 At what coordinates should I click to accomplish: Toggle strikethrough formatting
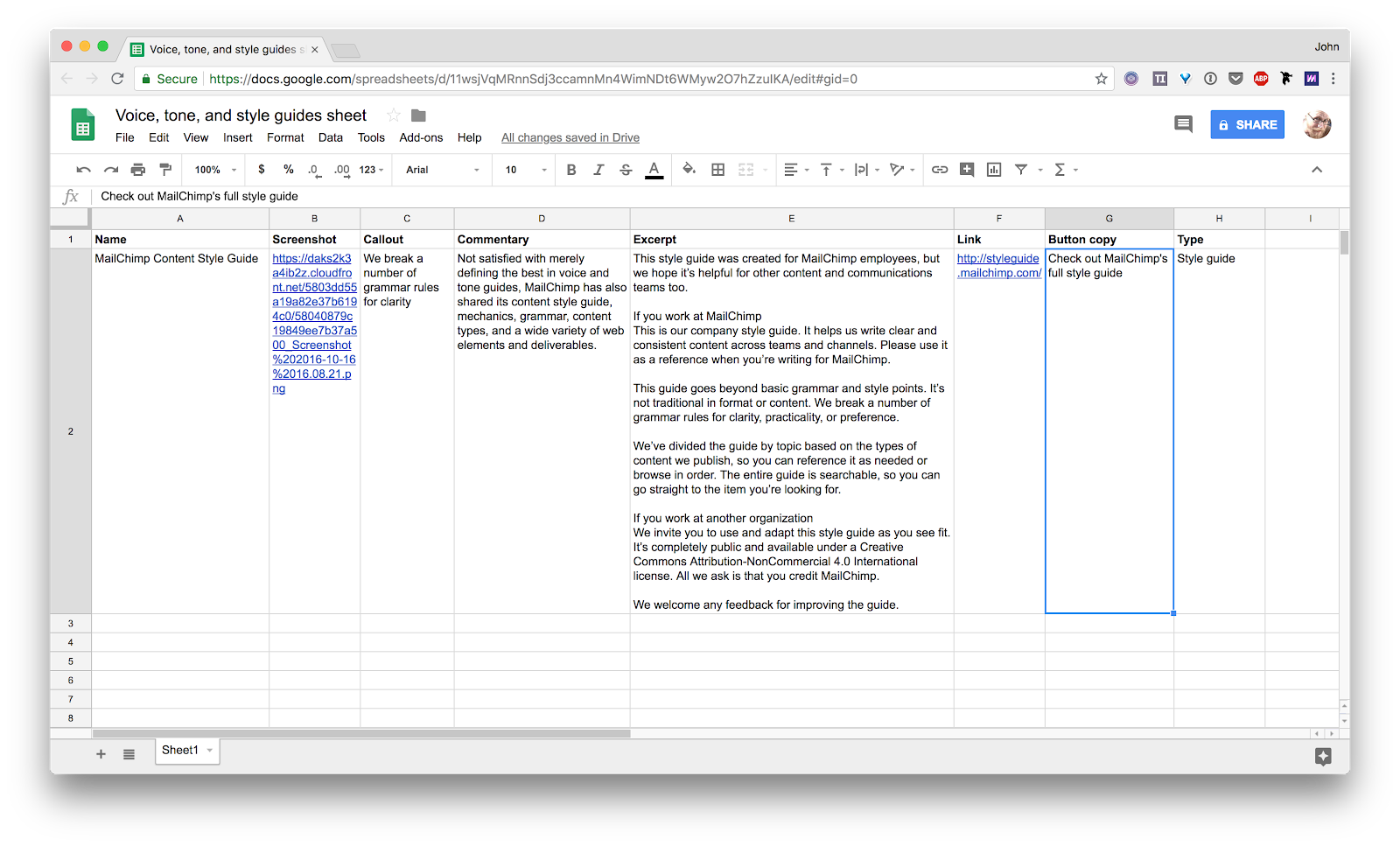626,170
